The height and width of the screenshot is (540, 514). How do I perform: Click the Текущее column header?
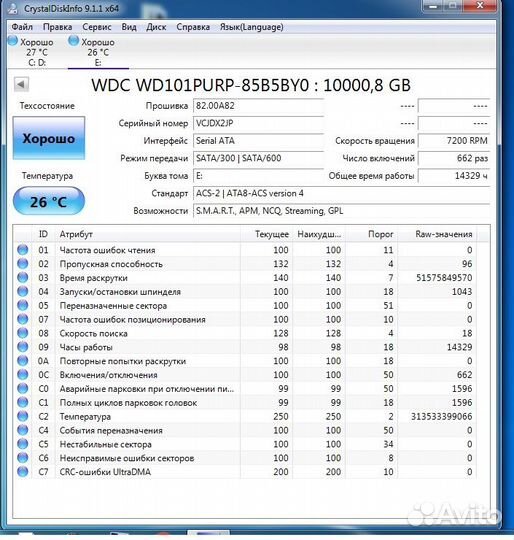pyautogui.click(x=266, y=234)
